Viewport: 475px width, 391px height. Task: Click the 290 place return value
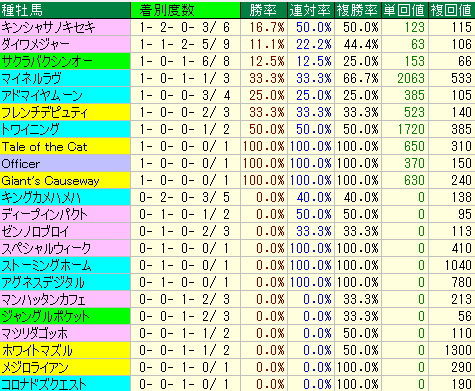point(452,367)
